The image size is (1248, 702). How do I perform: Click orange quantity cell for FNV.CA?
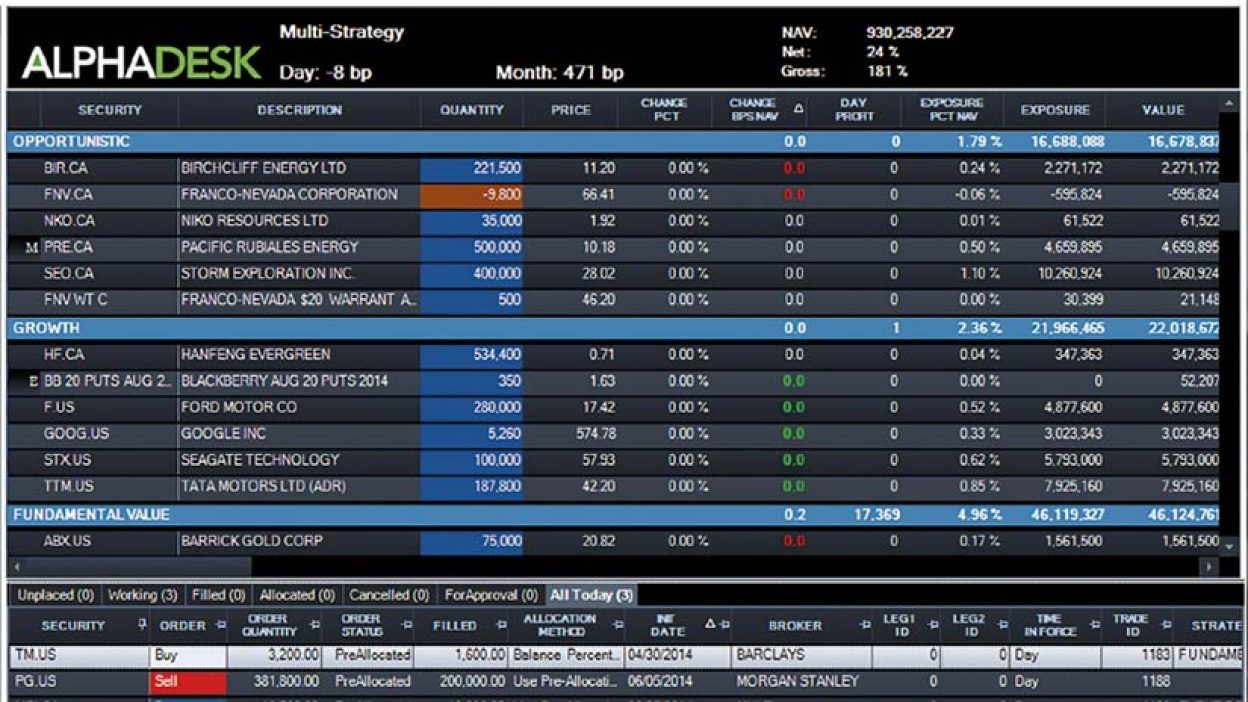point(471,195)
